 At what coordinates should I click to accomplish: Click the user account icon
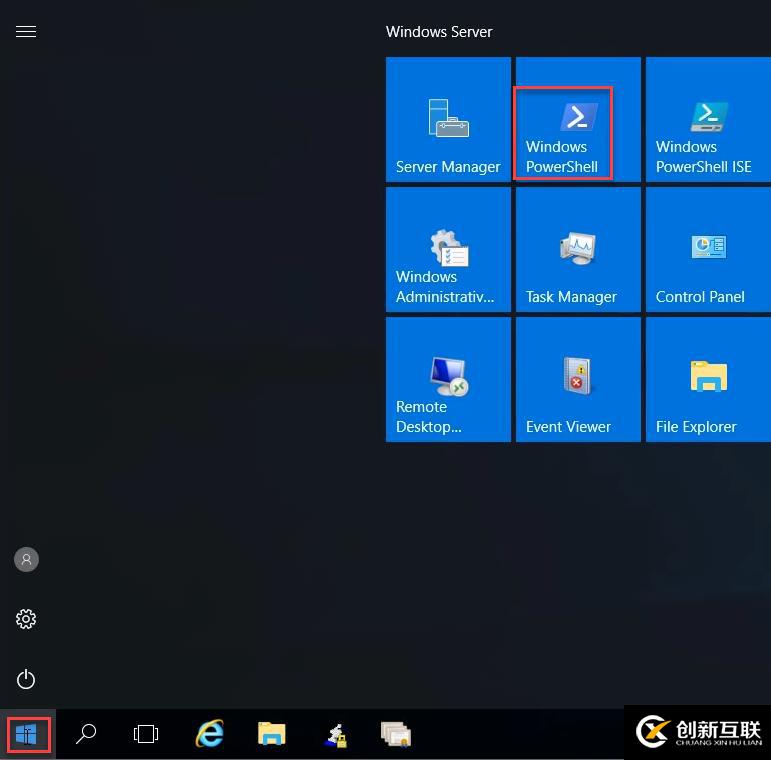point(26,559)
